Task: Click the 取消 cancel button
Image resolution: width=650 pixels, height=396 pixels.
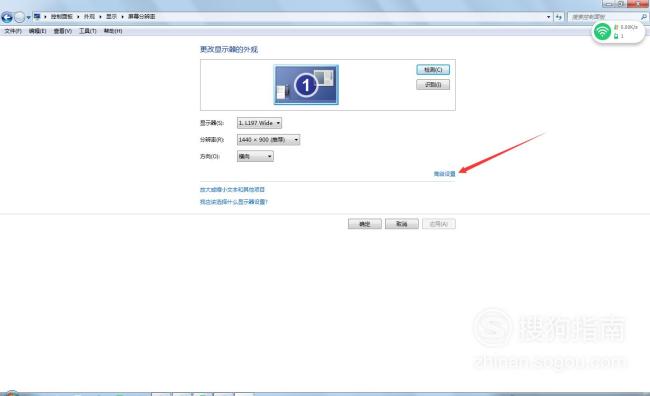Action: (x=402, y=224)
